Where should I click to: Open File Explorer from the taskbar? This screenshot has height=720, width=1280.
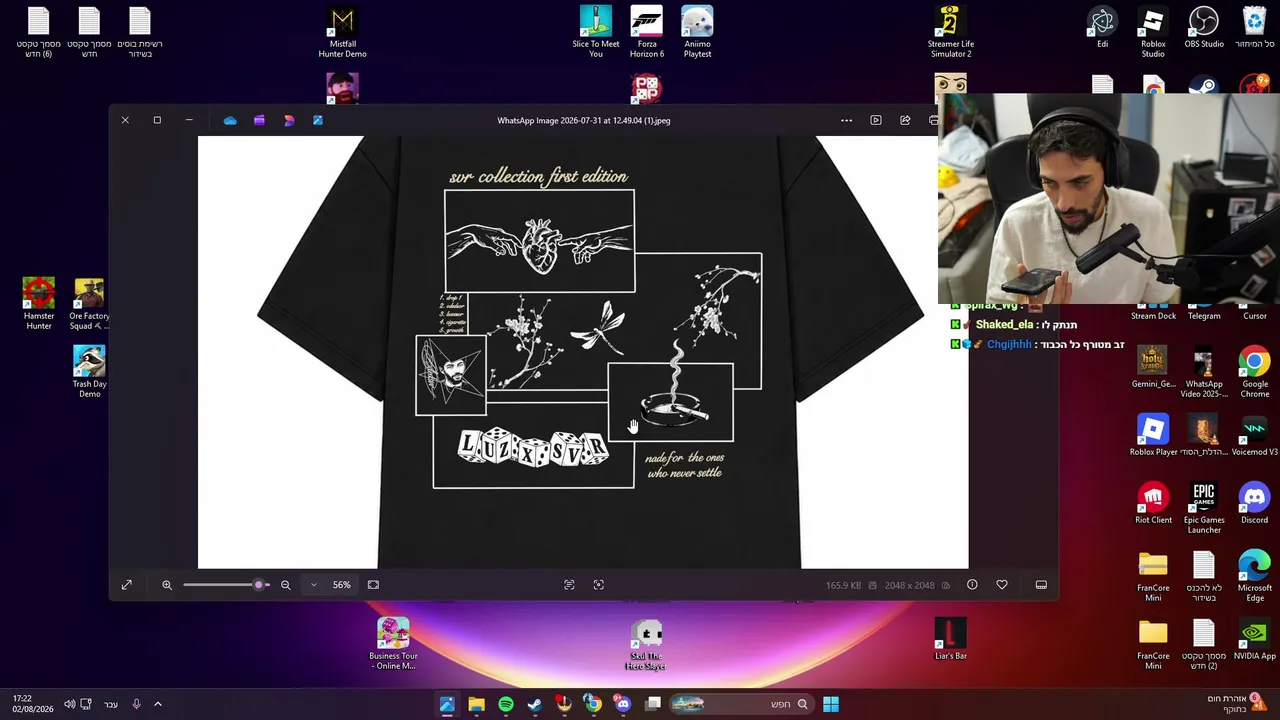coord(476,704)
